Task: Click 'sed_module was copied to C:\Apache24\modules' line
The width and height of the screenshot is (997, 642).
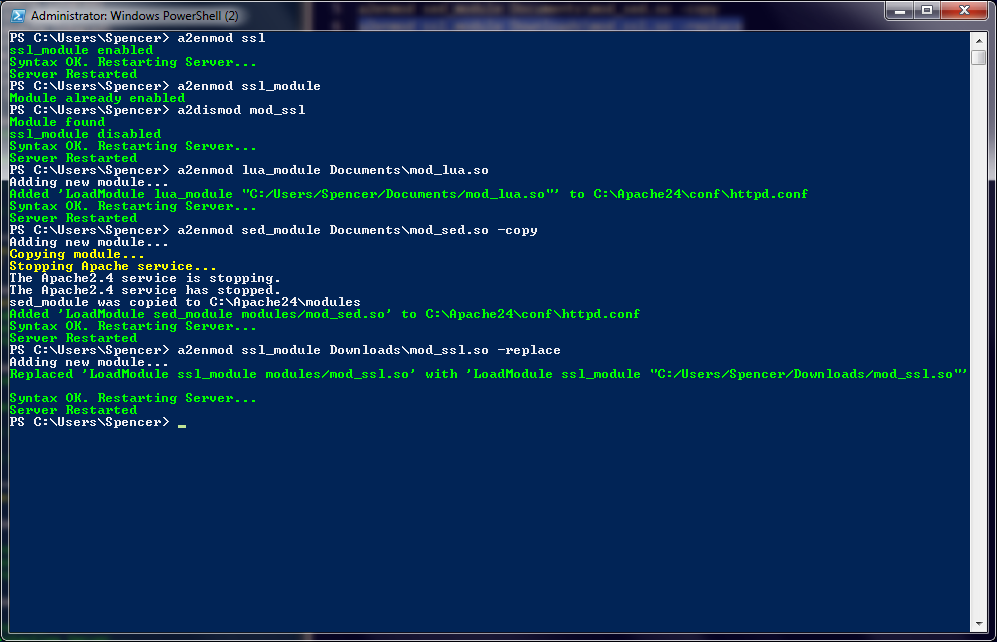Action: pyautogui.click(x=185, y=302)
